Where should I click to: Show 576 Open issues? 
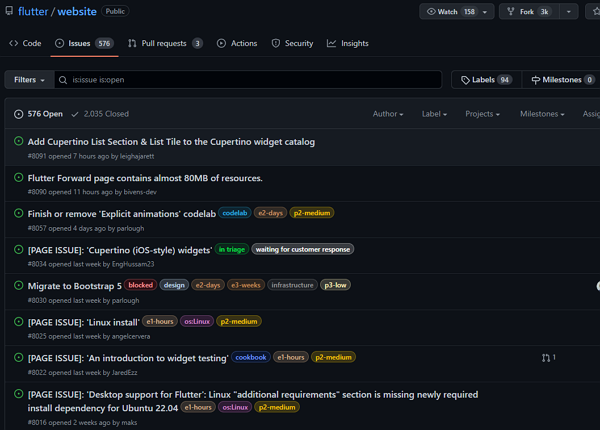[x=38, y=114]
